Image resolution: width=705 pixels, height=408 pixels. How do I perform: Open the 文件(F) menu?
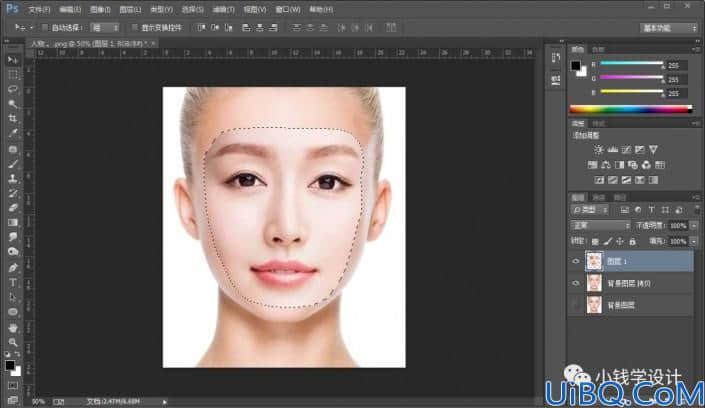40,9
